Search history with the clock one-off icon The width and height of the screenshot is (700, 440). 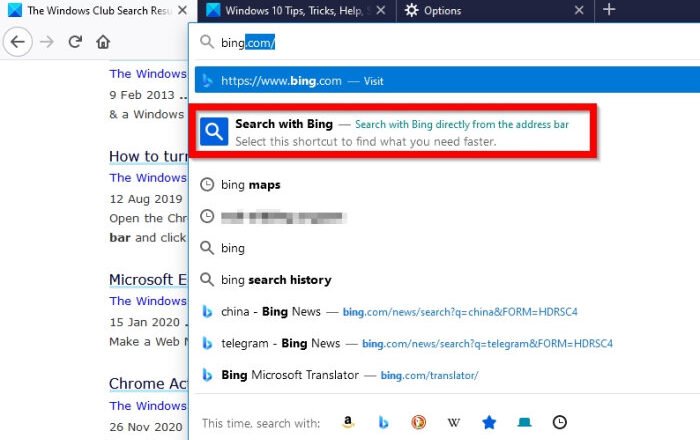(x=559, y=422)
